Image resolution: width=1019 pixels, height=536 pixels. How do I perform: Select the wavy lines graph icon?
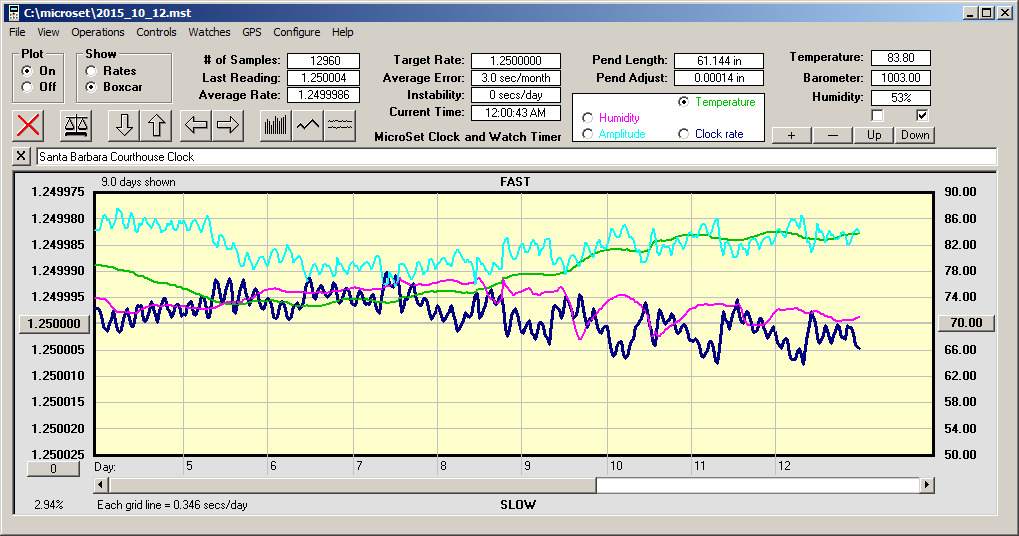click(x=340, y=125)
